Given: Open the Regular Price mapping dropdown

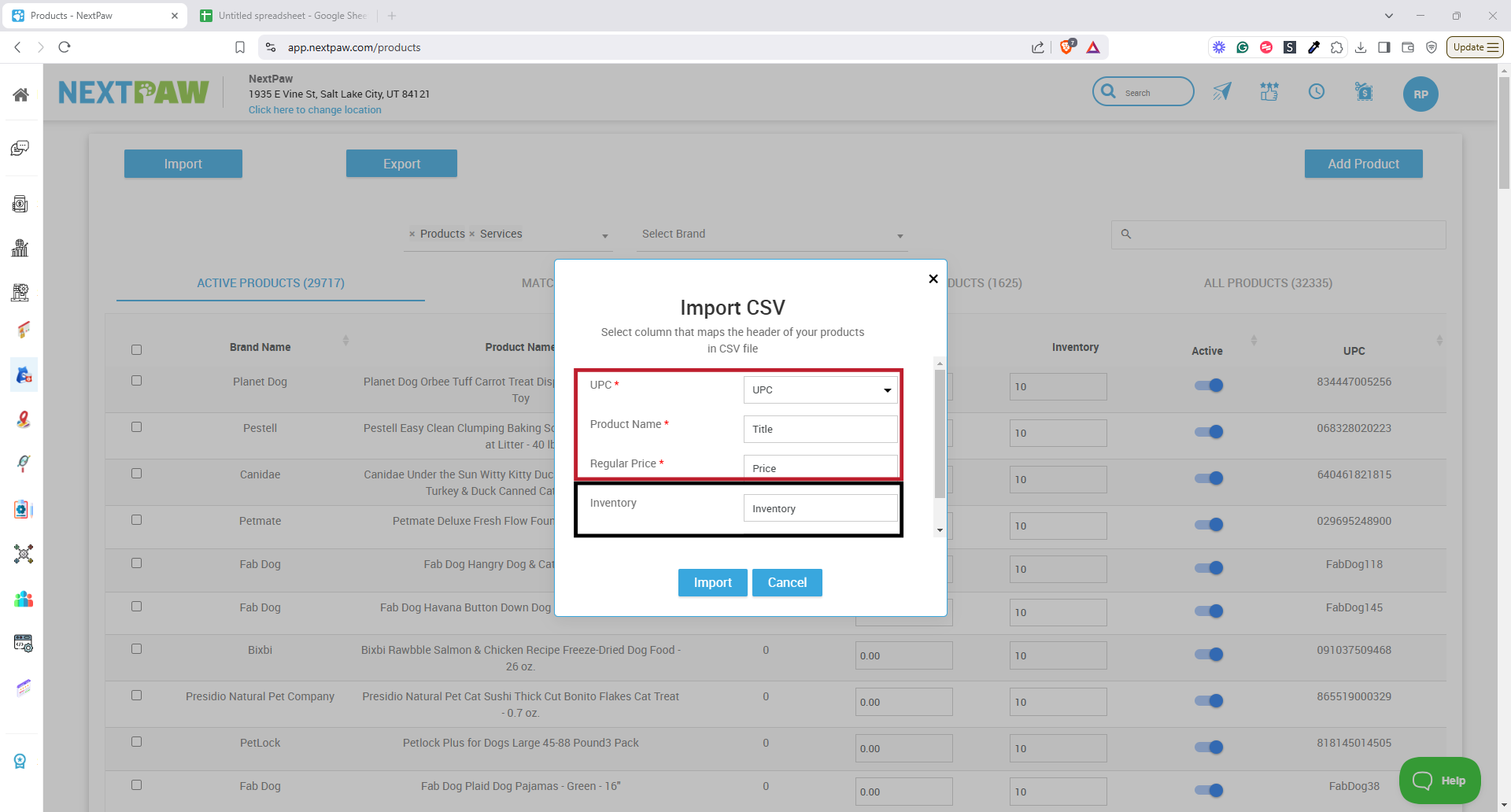Looking at the screenshot, I should click(821, 467).
